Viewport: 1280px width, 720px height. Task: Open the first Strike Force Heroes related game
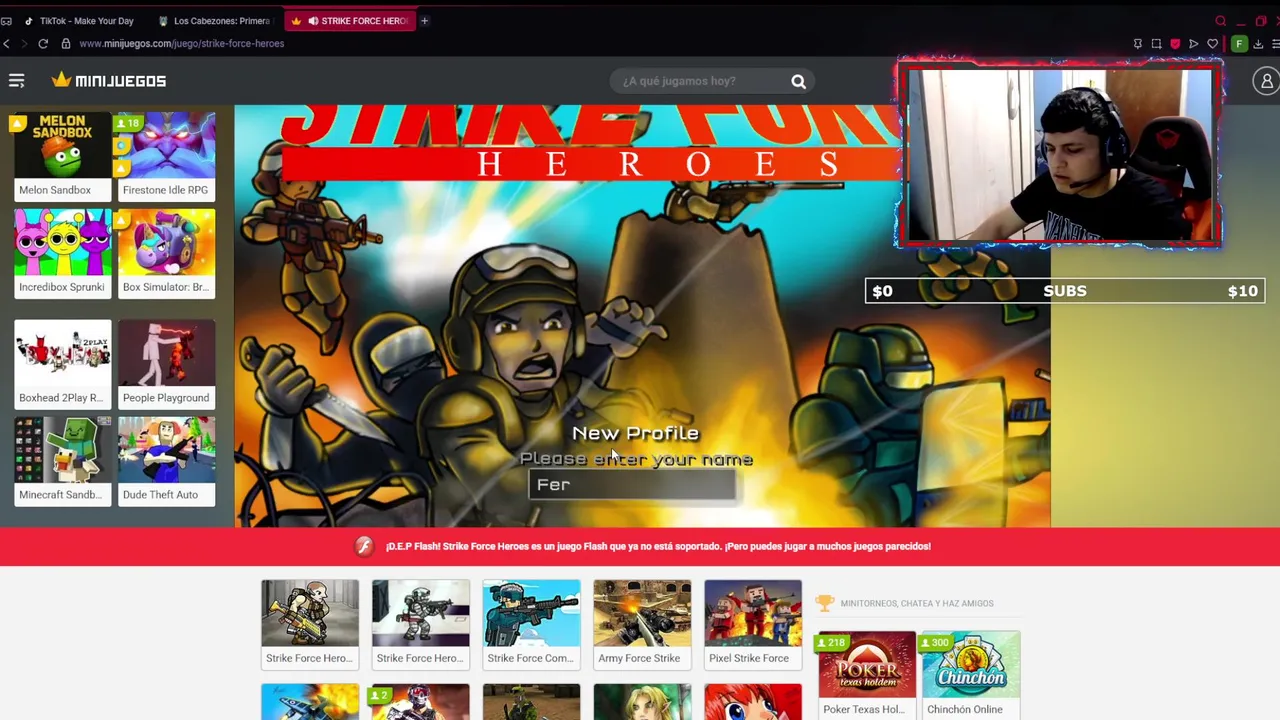(310, 624)
